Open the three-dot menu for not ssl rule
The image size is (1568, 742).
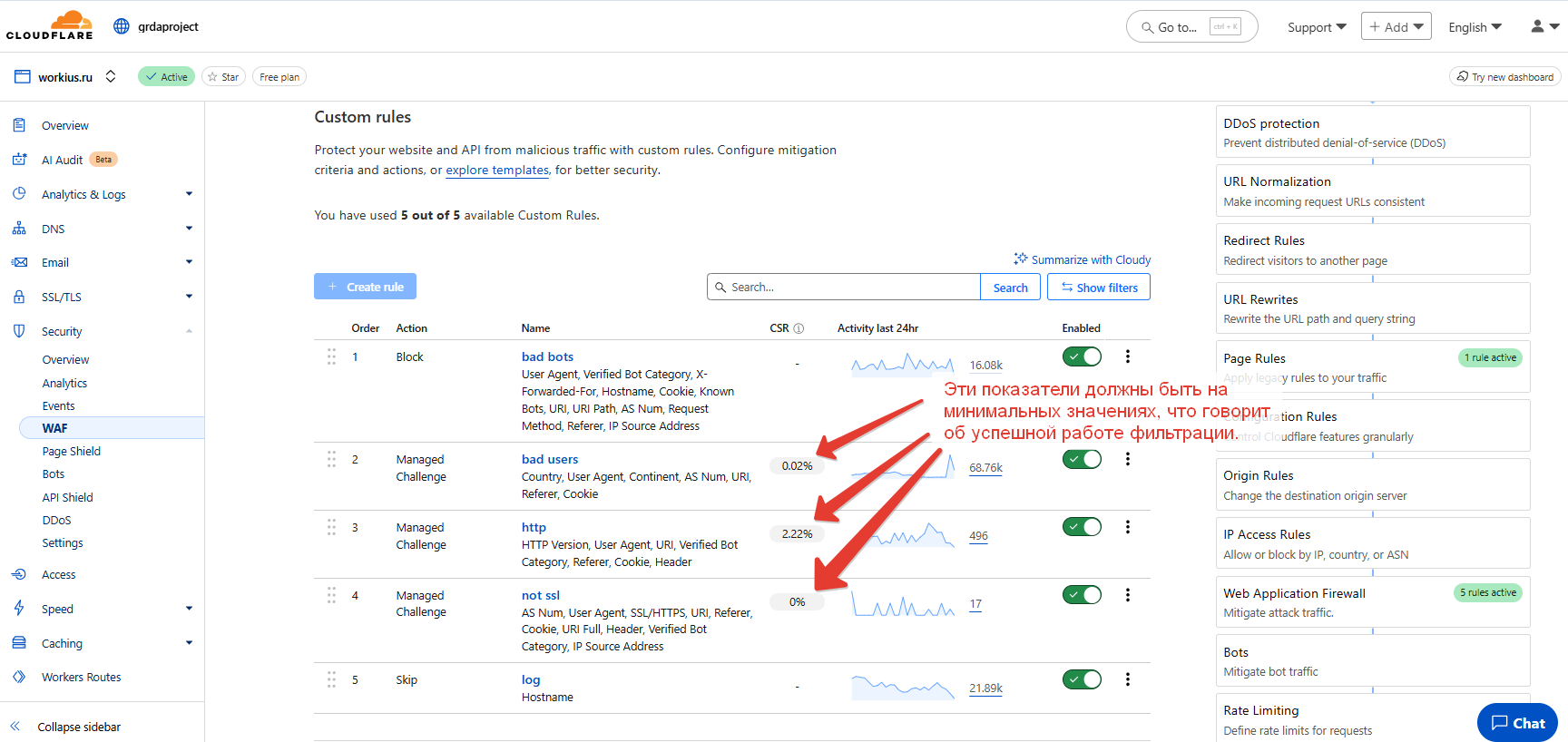point(1128,595)
